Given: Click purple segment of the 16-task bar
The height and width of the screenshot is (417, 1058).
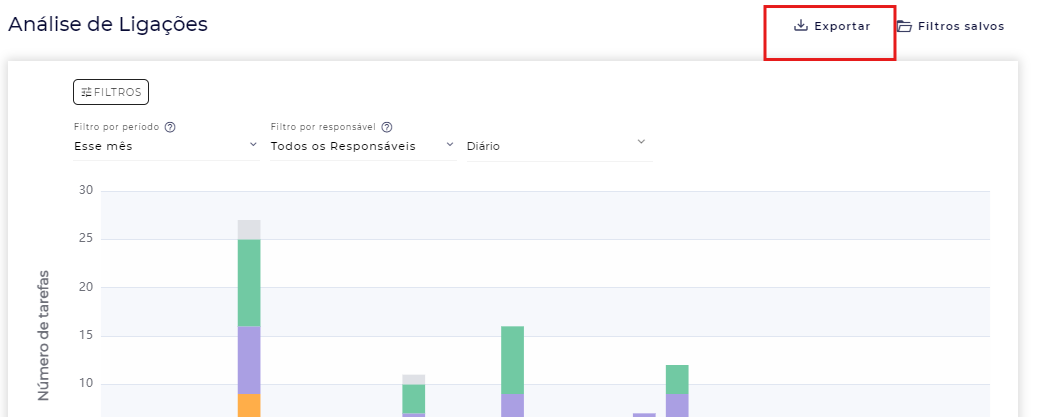Looking at the screenshot, I should [x=512, y=404].
